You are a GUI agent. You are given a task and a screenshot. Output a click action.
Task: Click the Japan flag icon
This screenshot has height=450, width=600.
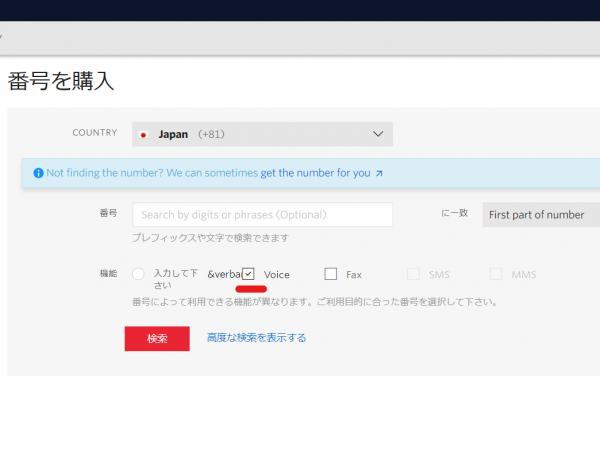click(x=143, y=135)
